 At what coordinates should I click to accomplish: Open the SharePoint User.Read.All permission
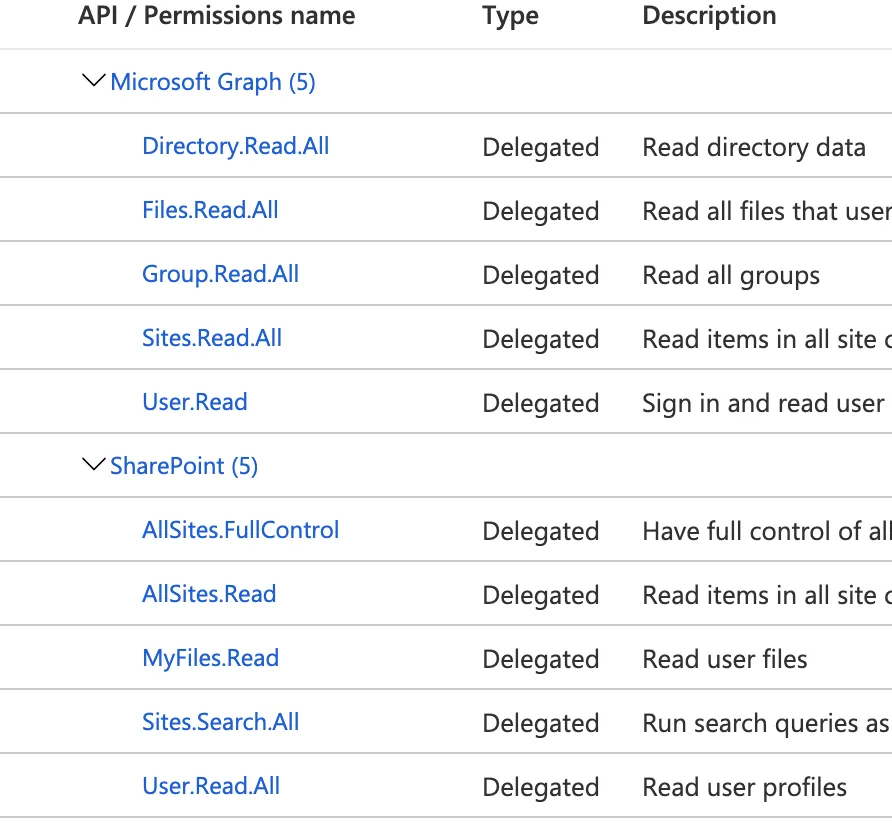pyautogui.click(x=211, y=786)
